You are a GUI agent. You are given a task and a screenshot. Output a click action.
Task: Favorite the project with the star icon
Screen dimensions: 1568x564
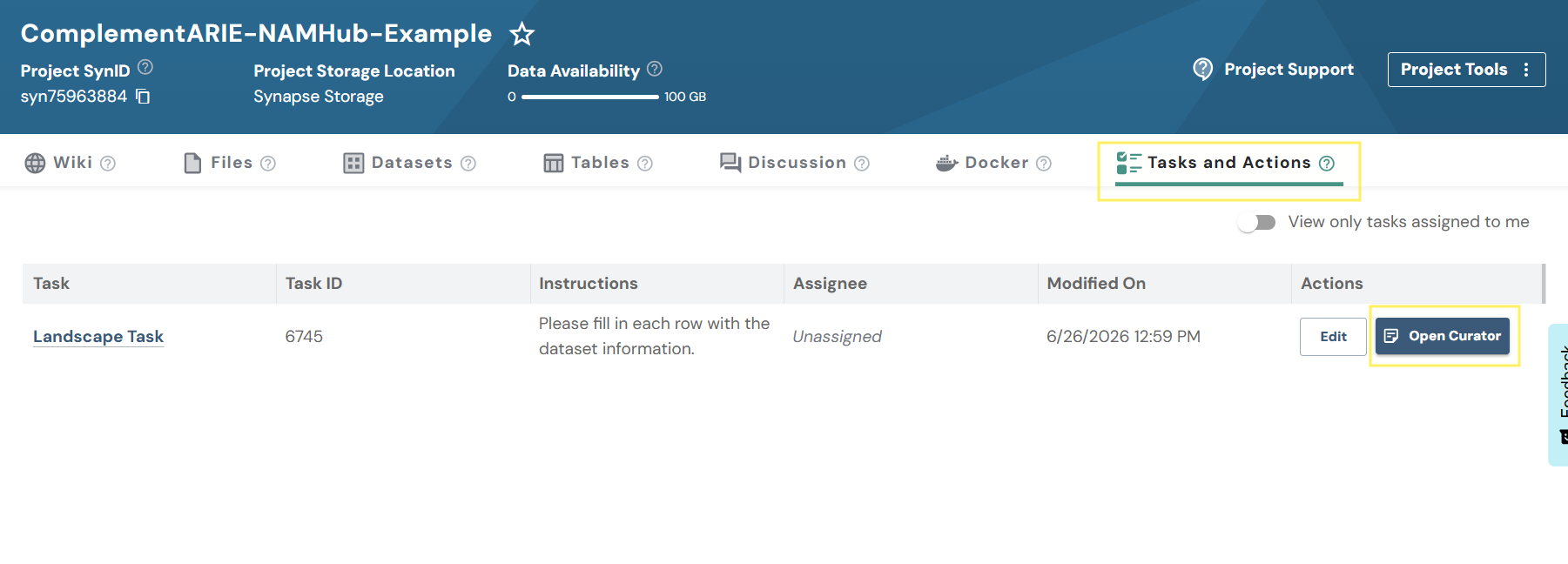[x=522, y=34]
